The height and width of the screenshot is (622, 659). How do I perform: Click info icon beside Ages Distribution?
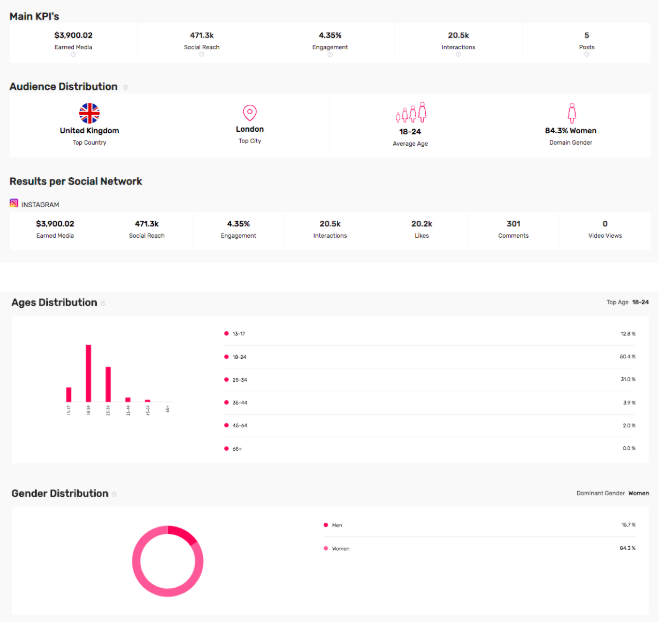coord(104,303)
